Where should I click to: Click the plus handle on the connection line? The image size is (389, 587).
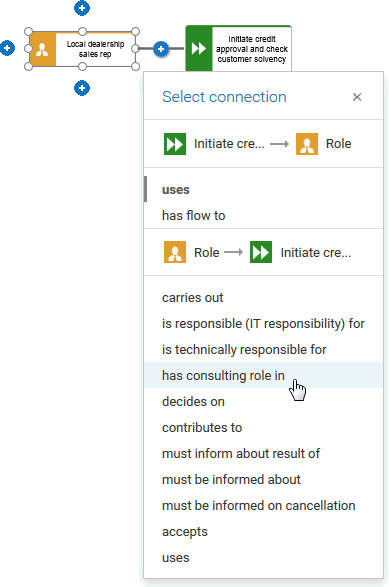click(x=161, y=49)
